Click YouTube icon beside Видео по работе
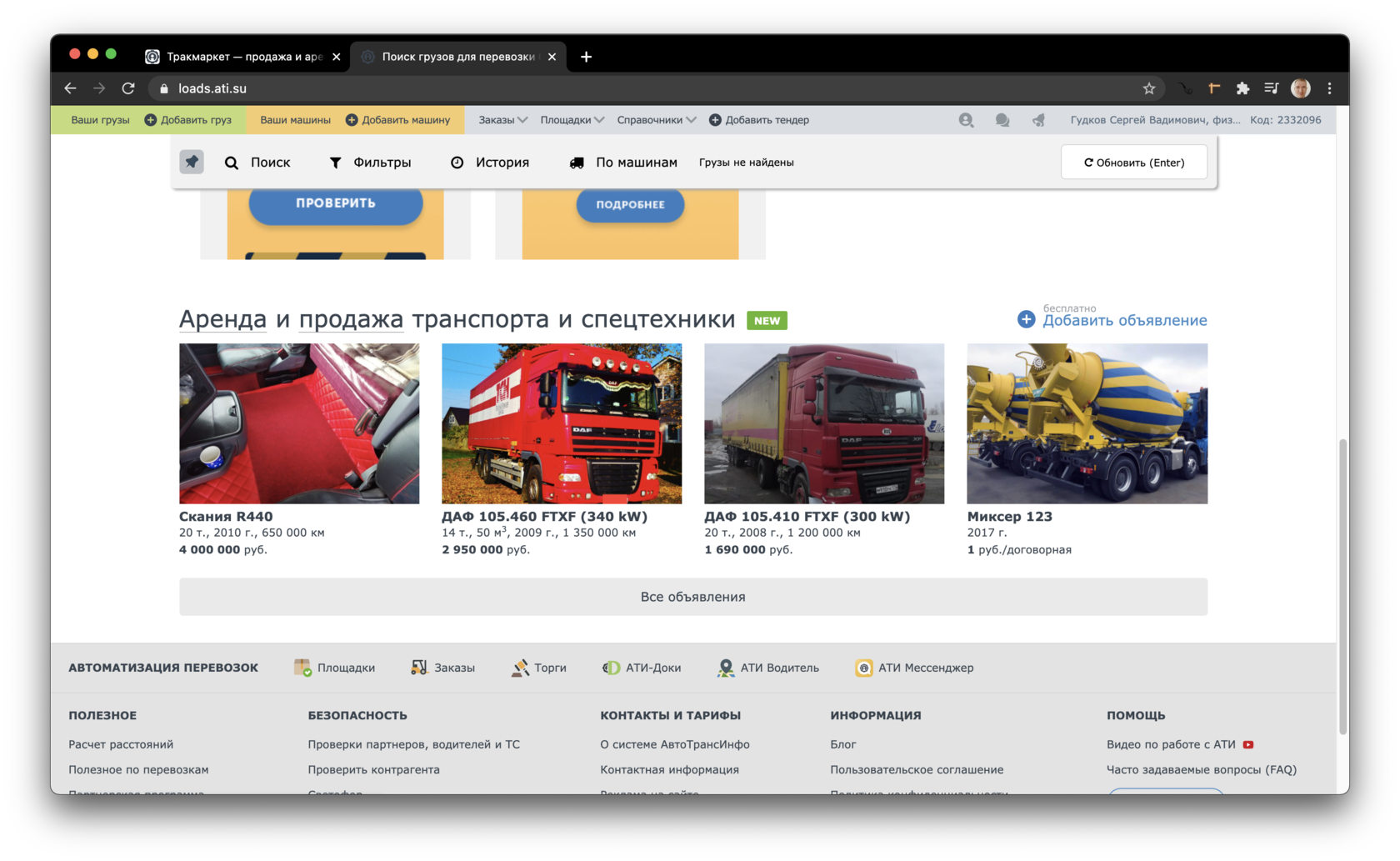 1248,744
